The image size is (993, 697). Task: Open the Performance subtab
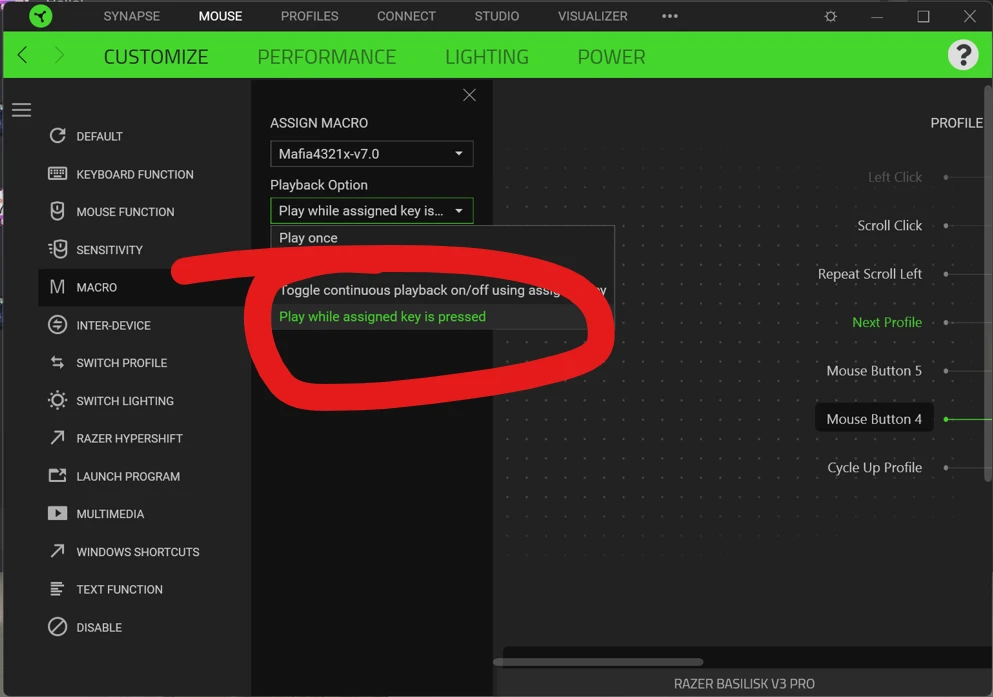tap(327, 57)
